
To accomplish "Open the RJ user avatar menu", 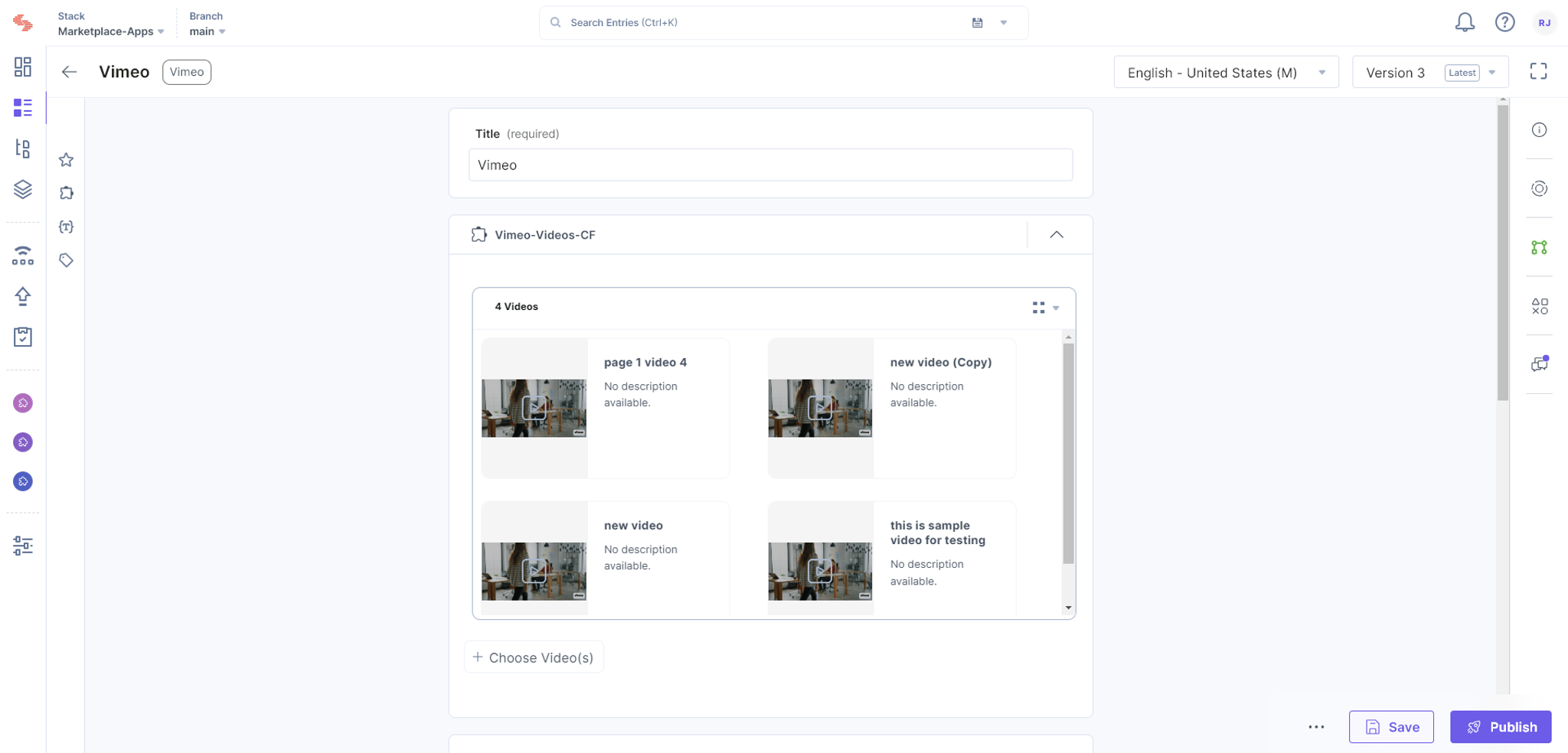I will click(x=1544, y=23).
